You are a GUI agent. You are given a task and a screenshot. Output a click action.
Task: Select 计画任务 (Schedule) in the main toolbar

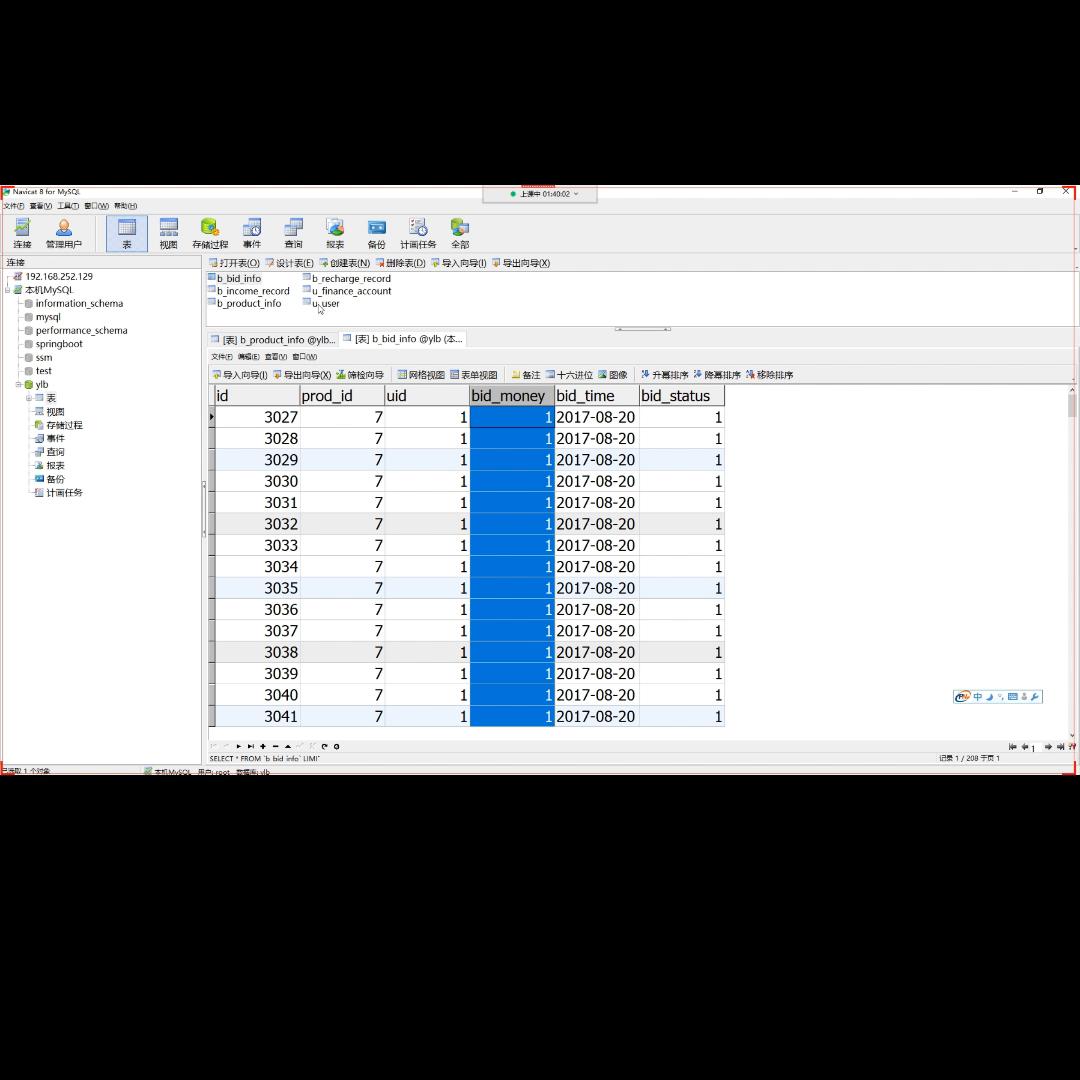point(418,234)
